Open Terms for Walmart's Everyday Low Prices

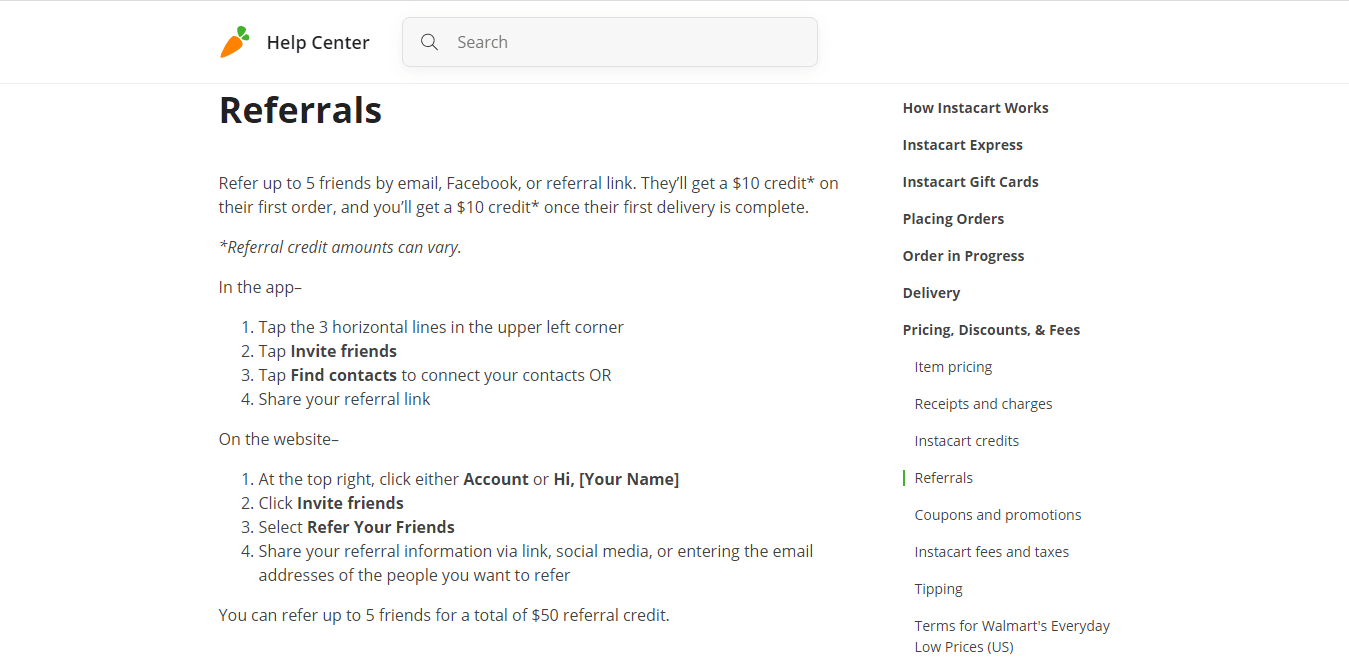point(1012,636)
